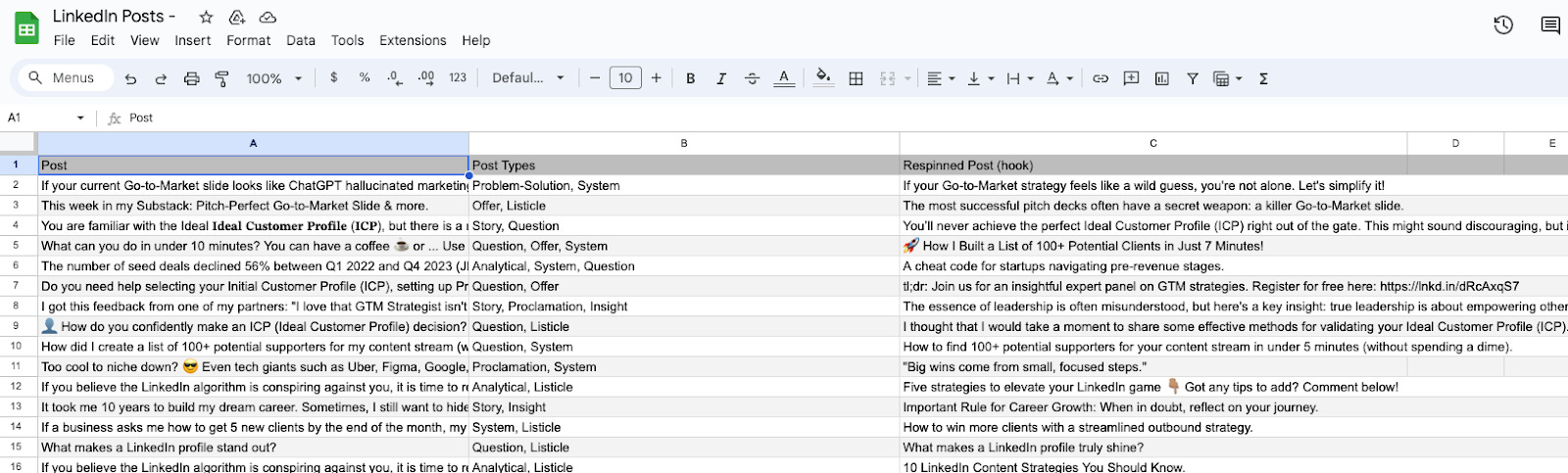
Task: Print the spreadsheet
Action: point(191,78)
